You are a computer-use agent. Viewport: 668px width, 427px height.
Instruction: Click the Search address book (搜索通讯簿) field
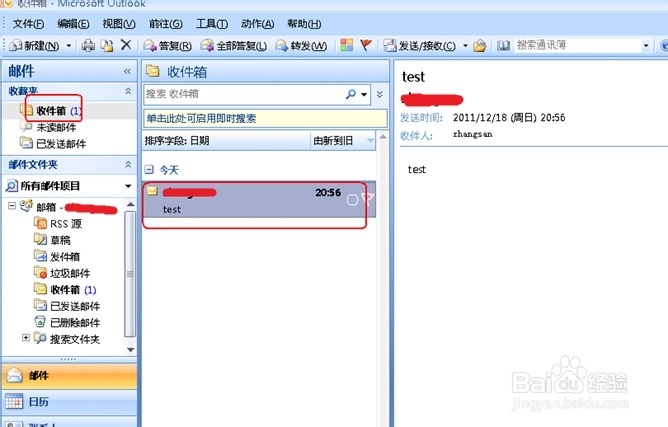(577, 45)
